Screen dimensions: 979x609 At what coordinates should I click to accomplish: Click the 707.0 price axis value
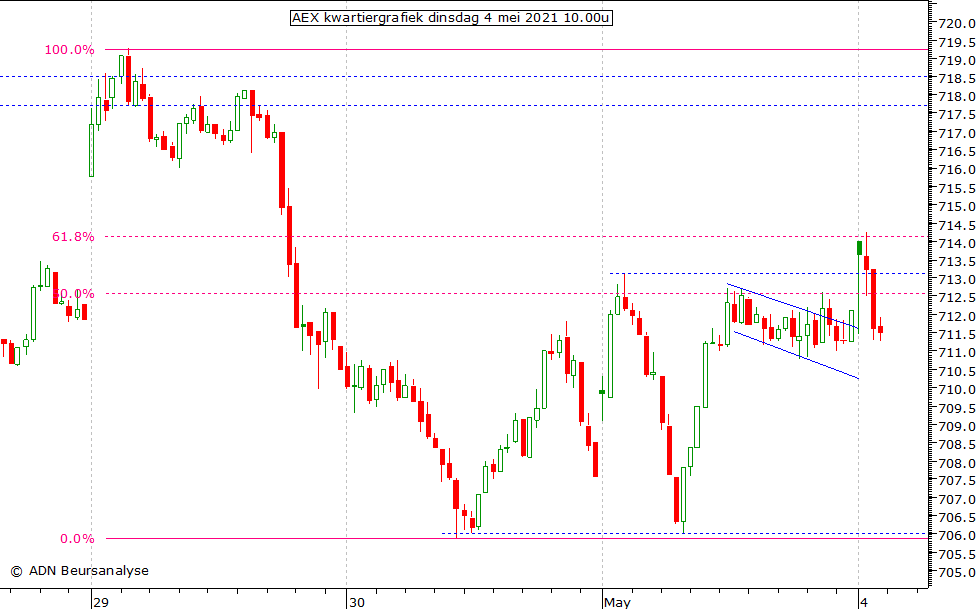[956, 500]
